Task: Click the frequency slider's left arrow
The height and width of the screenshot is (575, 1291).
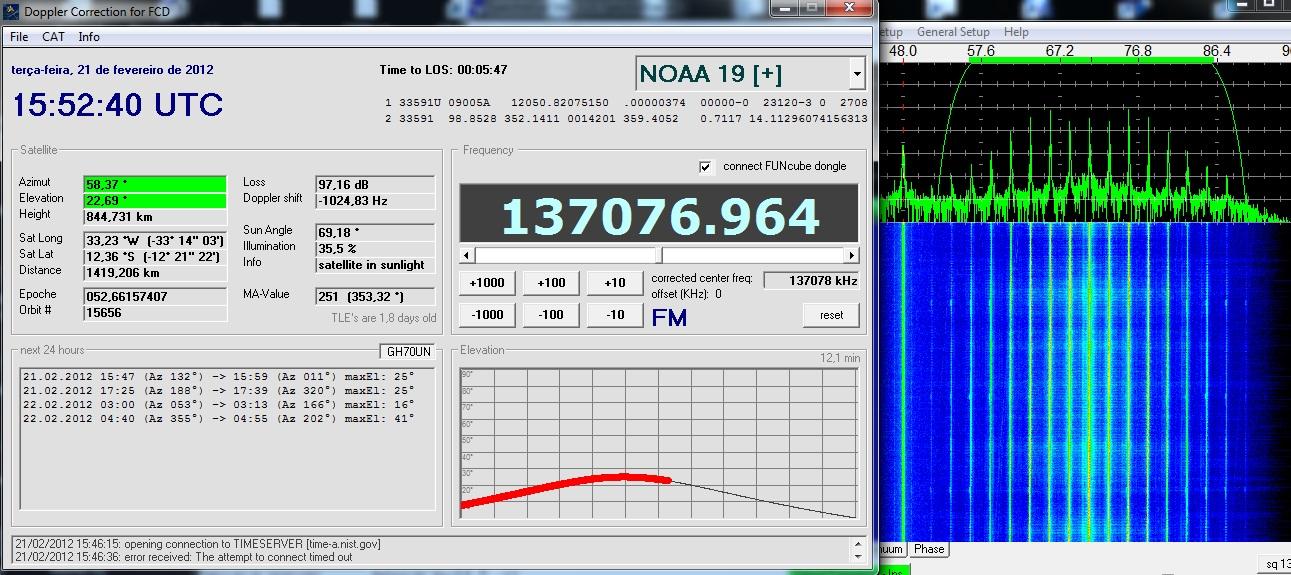Action: [467, 255]
